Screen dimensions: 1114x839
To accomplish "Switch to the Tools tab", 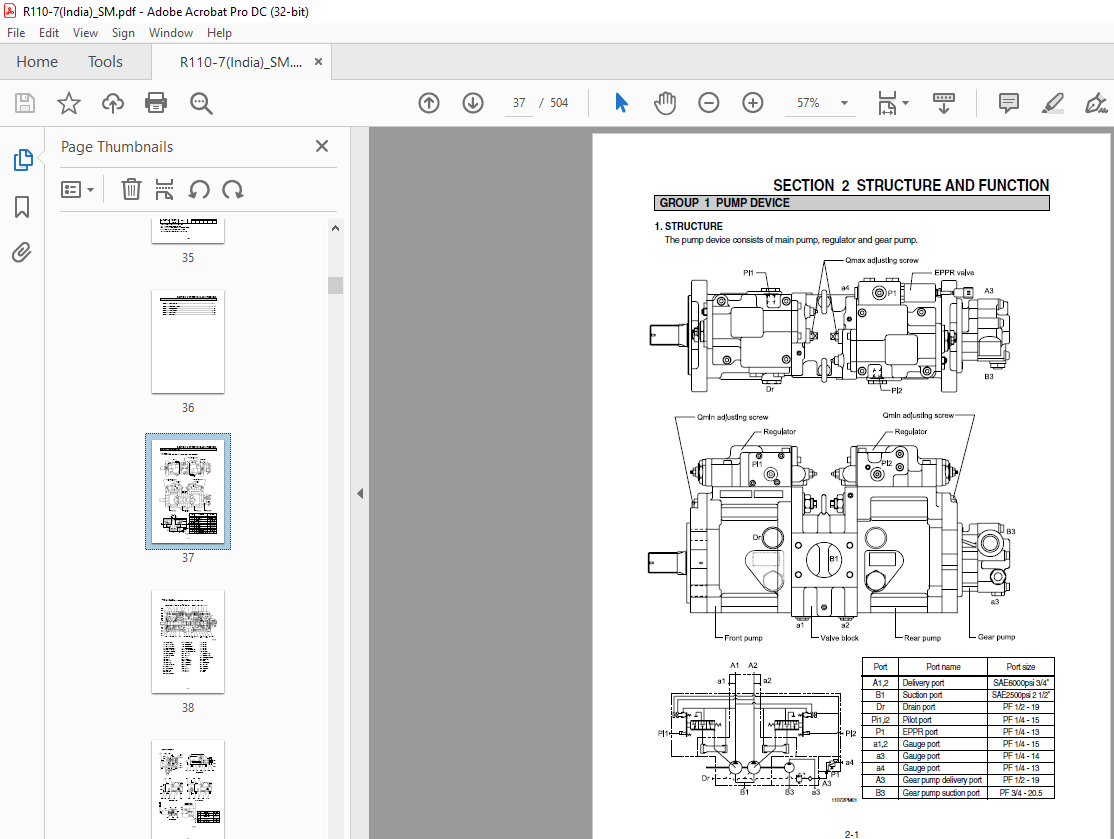I will 105,62.
